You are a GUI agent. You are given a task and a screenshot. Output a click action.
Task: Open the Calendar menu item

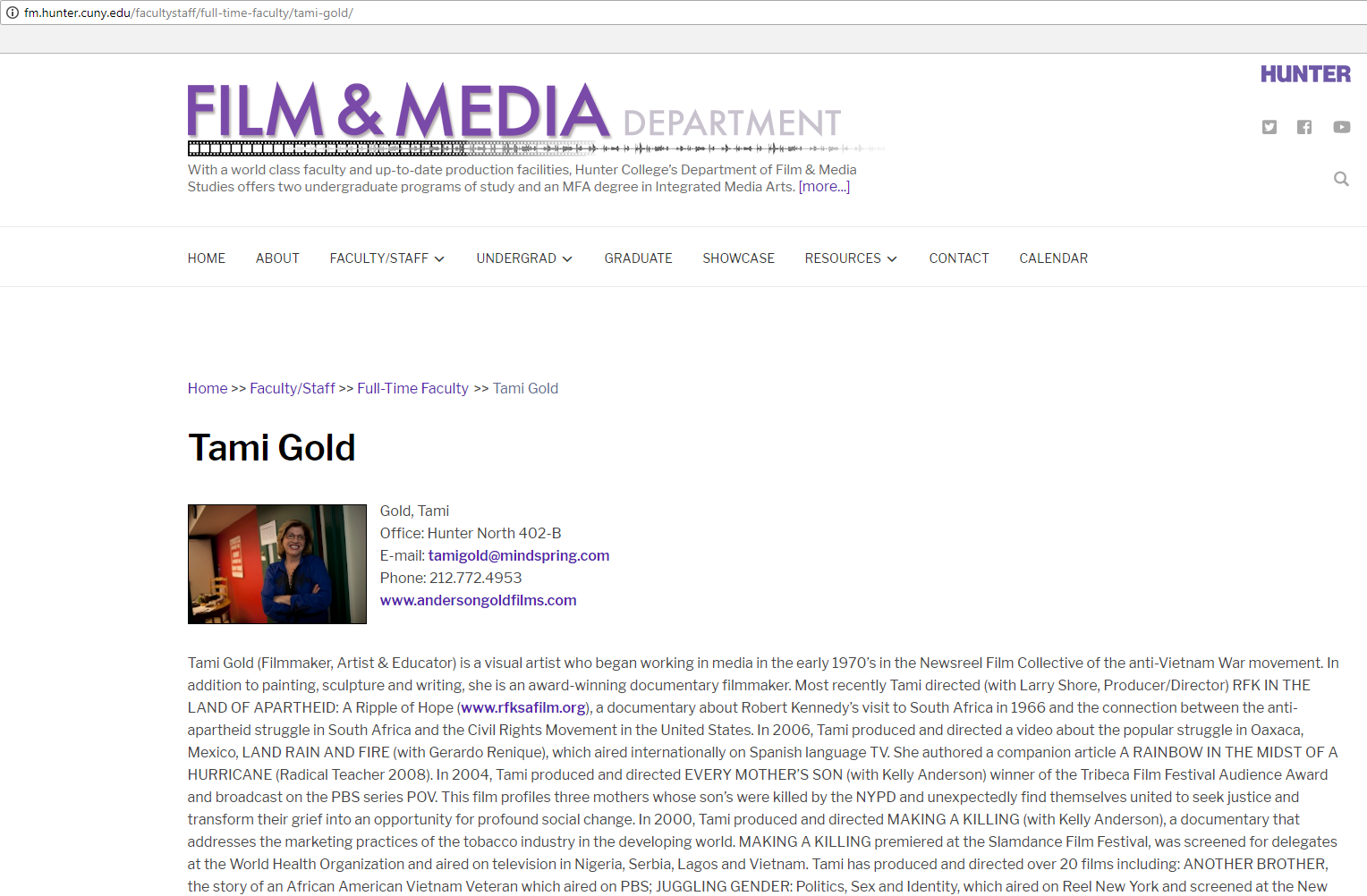click(1053, 258)
